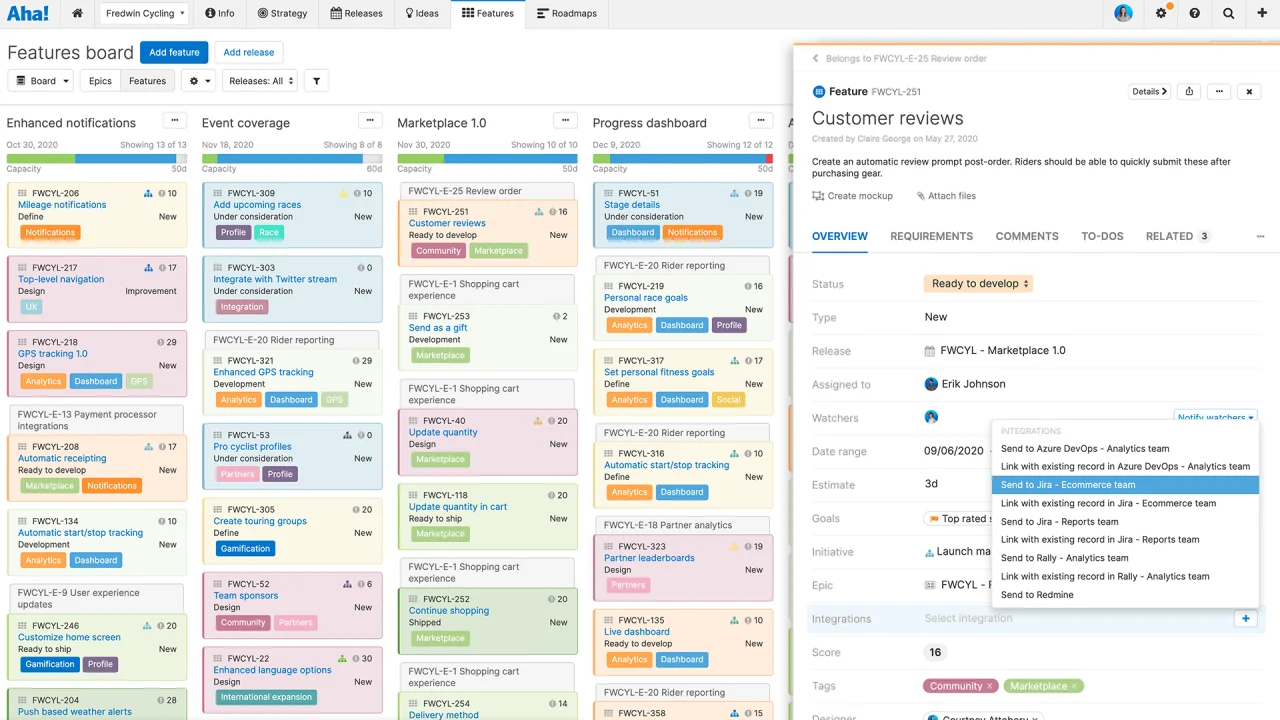
Task: Open the Roadmaps menu
Action: 566,13
